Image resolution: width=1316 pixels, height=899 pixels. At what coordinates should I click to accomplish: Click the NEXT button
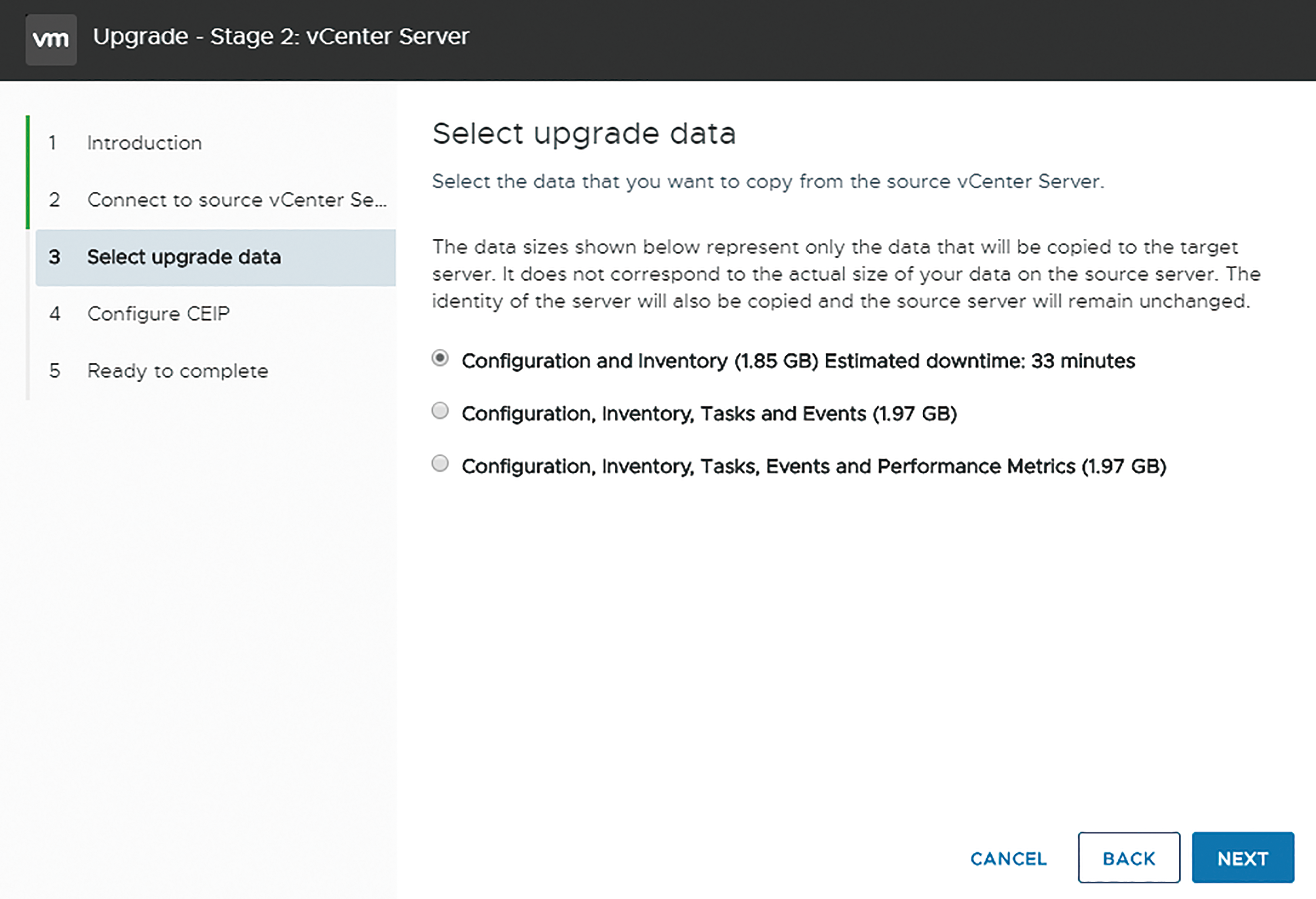point(1243,858)
